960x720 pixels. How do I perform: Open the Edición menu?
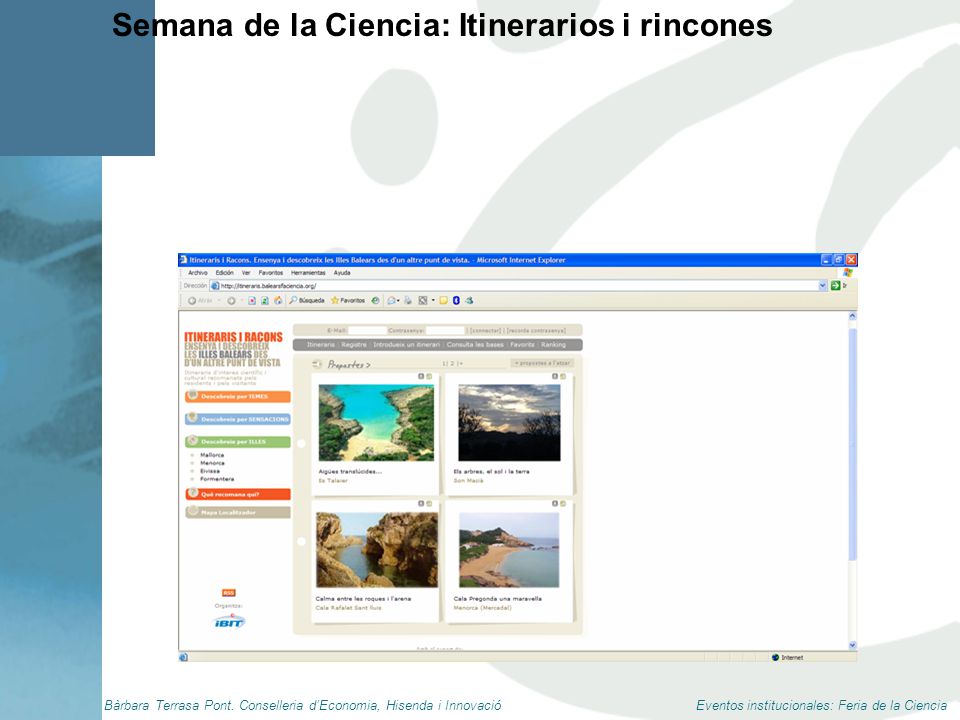tap(225, 273)
